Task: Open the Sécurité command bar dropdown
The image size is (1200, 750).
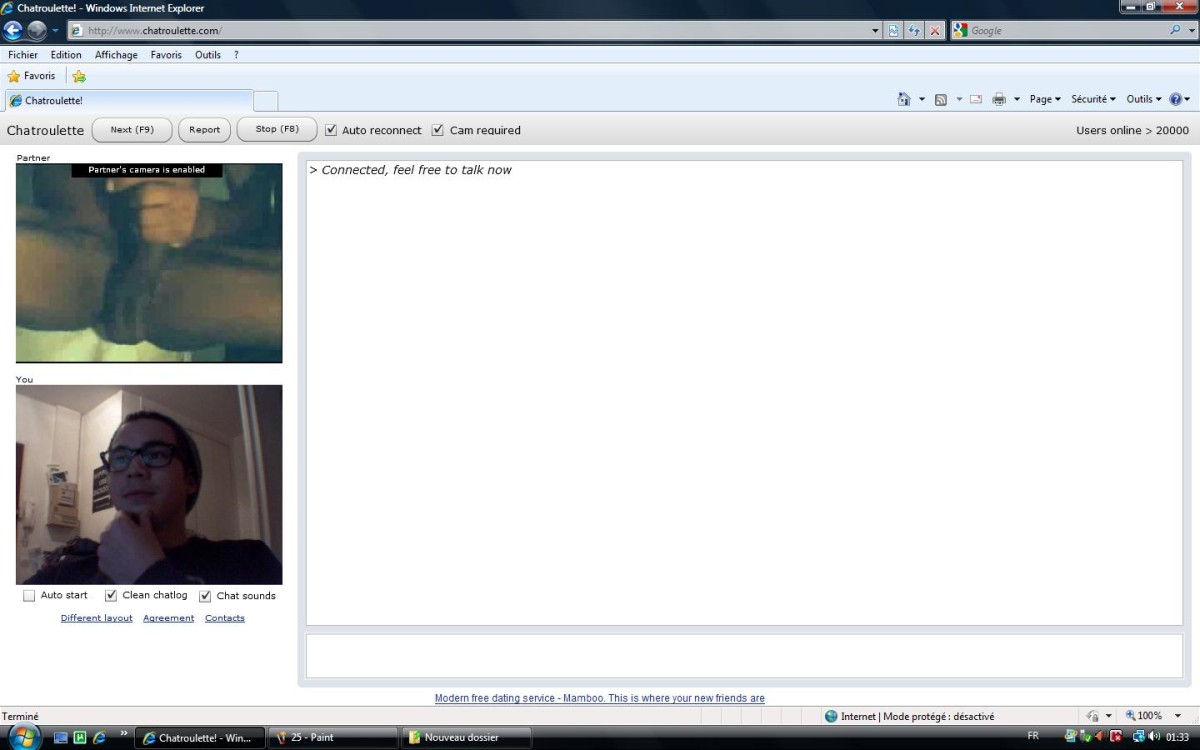Action: click(x=1093, y=99)
